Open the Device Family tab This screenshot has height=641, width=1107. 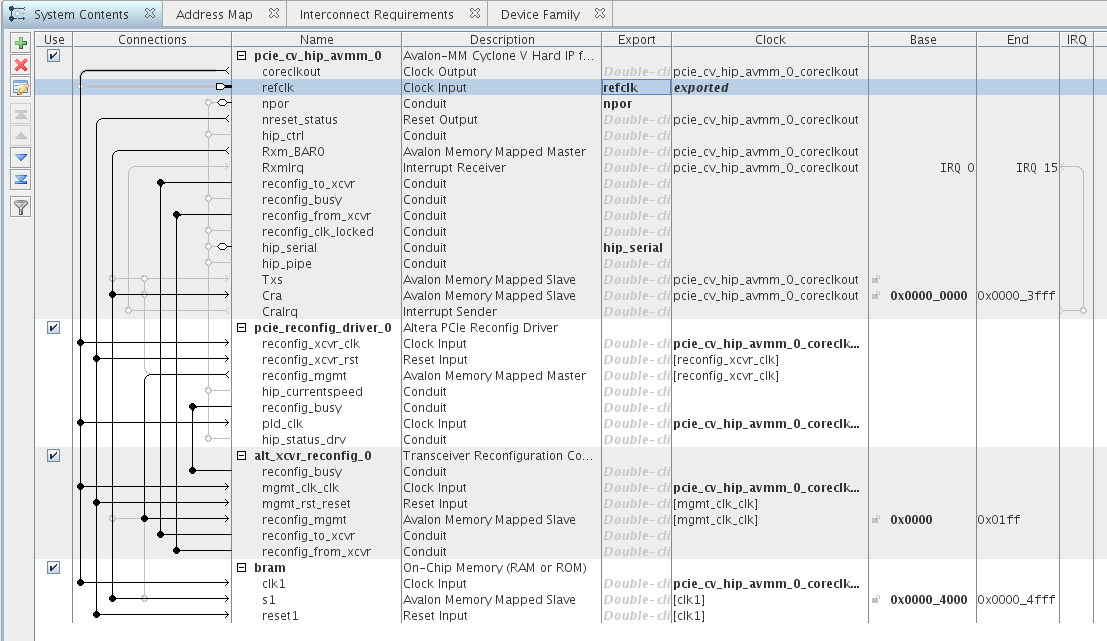tap(540, 14)
